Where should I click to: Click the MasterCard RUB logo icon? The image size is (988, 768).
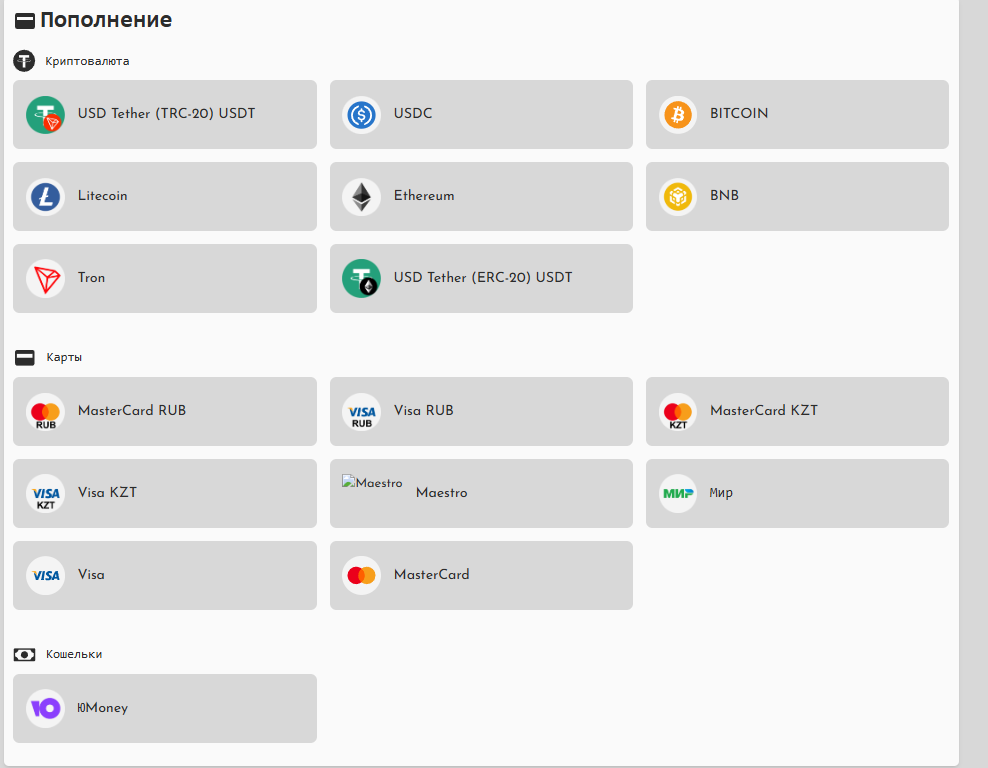45,411
